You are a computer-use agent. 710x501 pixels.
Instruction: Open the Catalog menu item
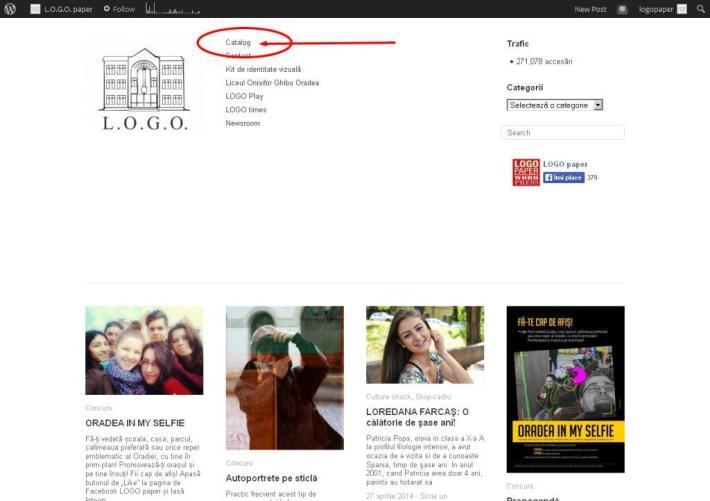click(x=238, y=43)
